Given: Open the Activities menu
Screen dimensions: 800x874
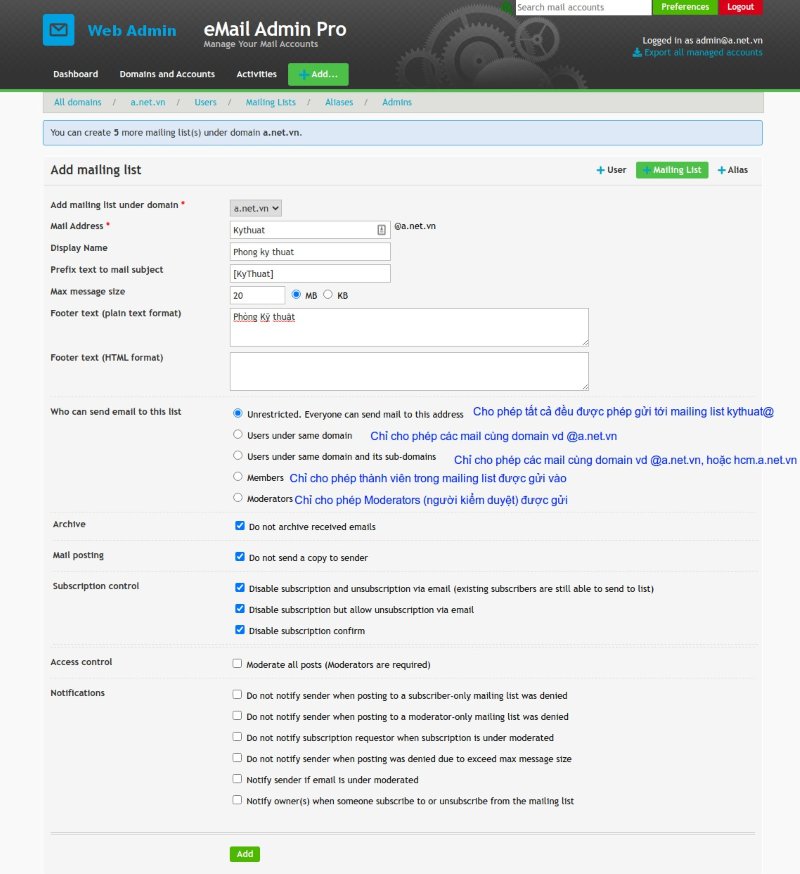Looking at the screenshot, I should [256, 74].
